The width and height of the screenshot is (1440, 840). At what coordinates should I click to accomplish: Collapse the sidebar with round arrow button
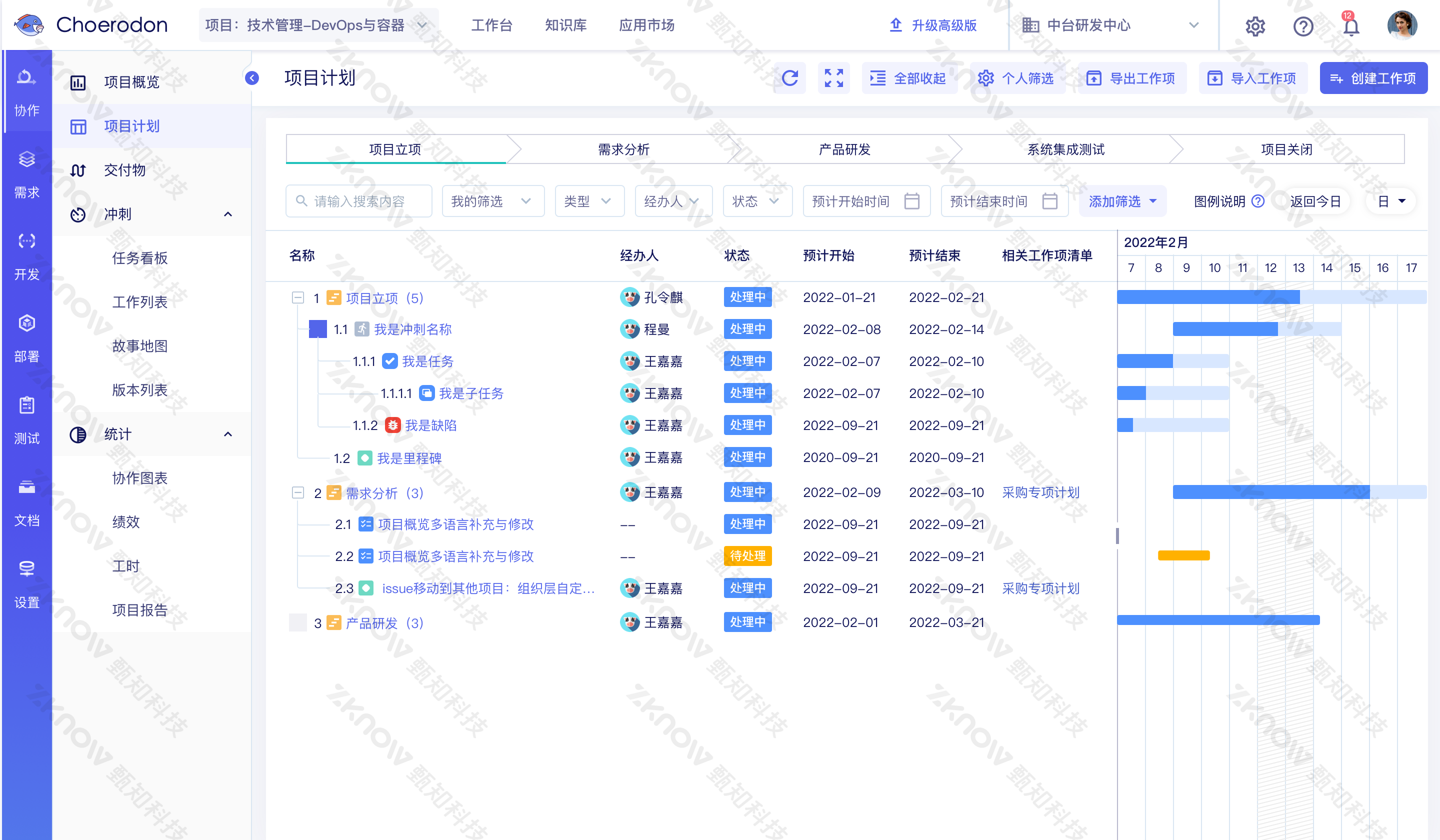pyautogui.click(x=252, y=78)
